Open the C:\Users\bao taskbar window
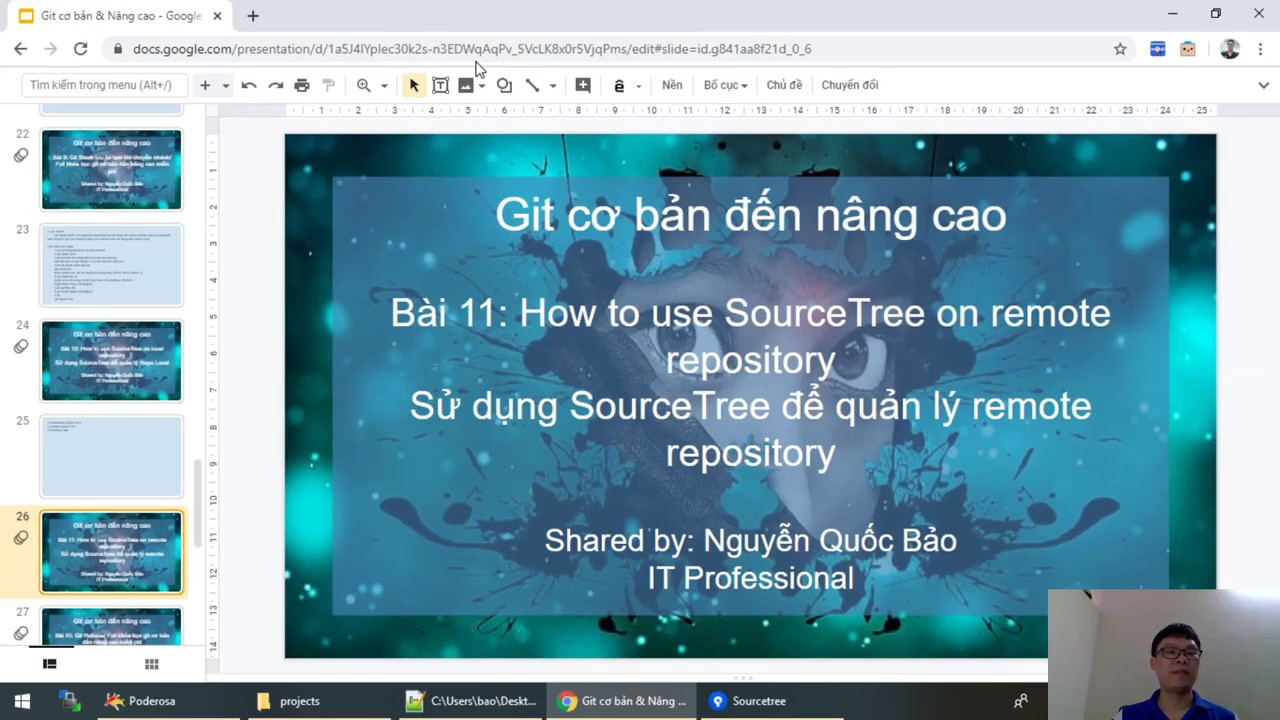The height and width of the screenshot is (720, 1280). point(471,701)
